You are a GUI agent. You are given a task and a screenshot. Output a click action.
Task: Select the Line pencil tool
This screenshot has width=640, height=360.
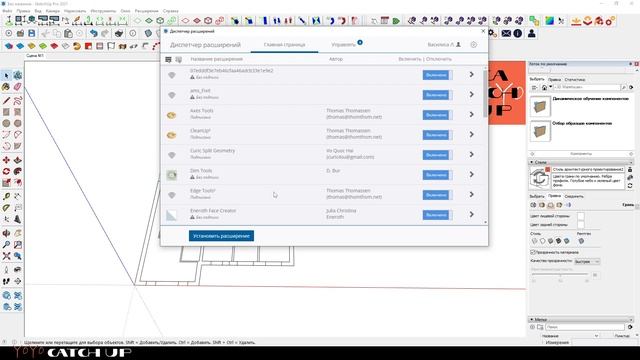point(6,100)
